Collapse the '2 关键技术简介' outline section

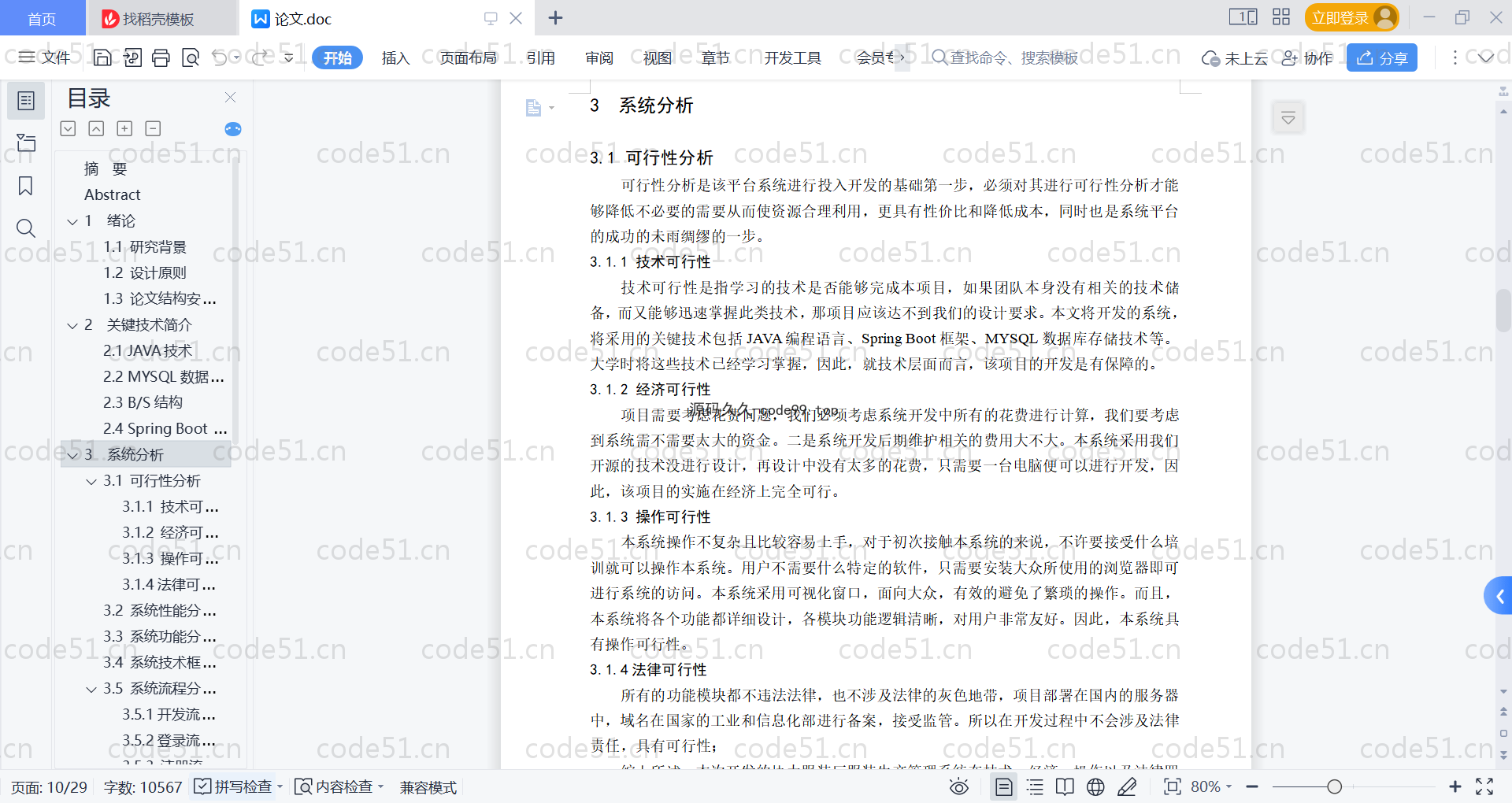[x=72, y=325]
